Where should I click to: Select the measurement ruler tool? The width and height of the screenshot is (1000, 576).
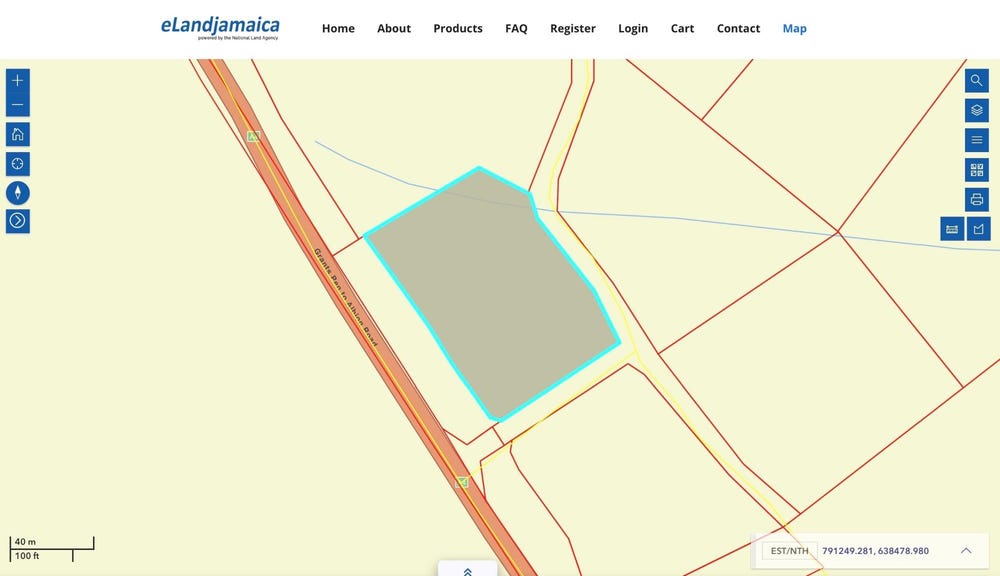(x=952, y=229)
